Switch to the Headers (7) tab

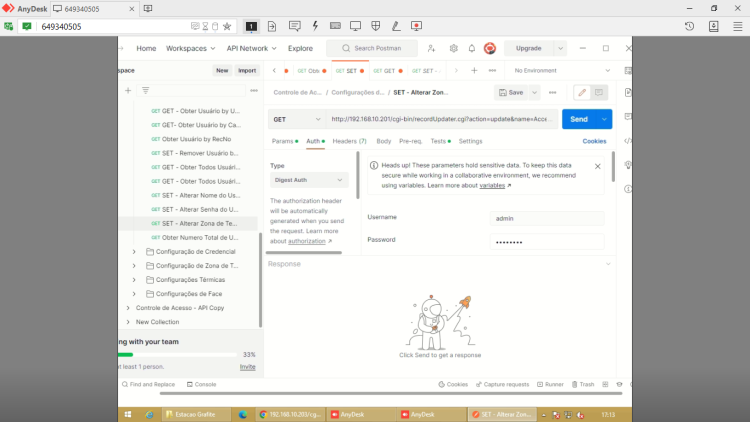coord(350,141)
